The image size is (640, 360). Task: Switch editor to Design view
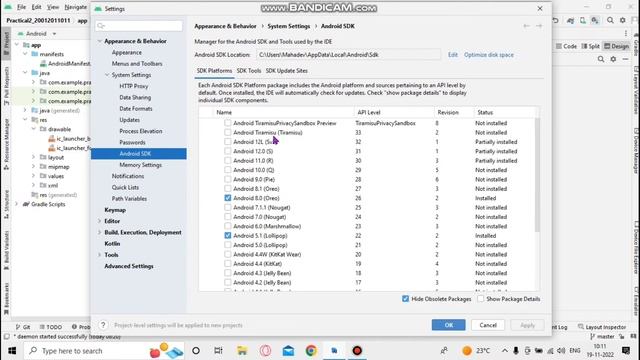click(x=616, y=46)
